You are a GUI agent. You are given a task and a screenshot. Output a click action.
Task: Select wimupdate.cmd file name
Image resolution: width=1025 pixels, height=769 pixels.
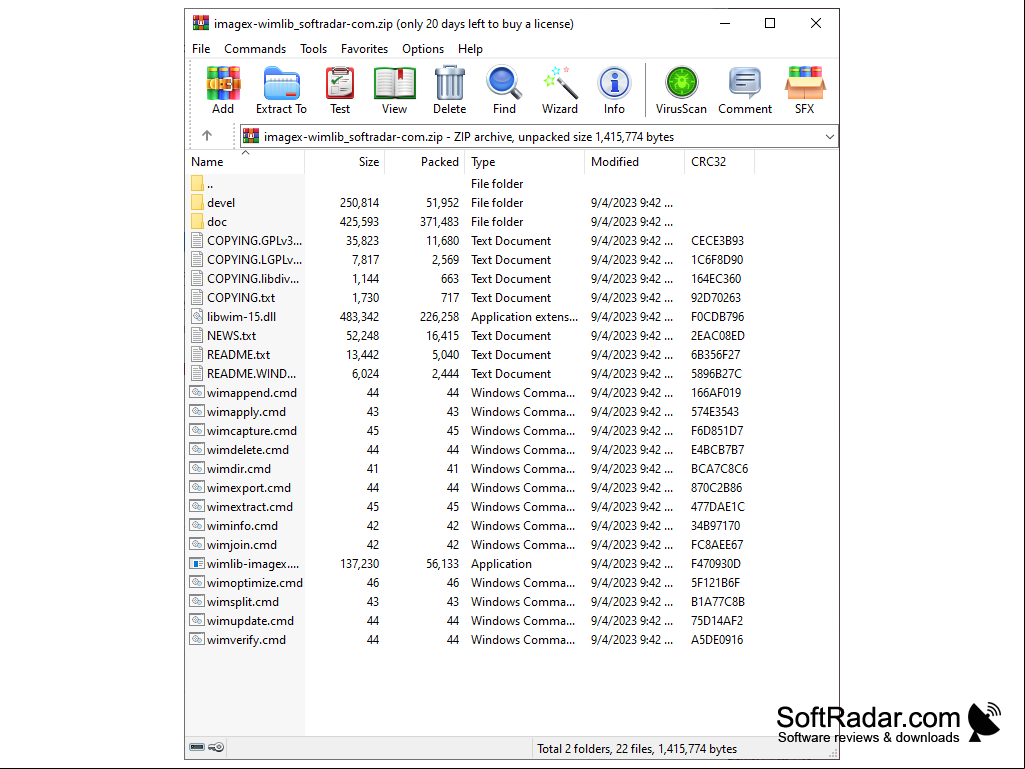pyautogui.click(x=250, y=620)
